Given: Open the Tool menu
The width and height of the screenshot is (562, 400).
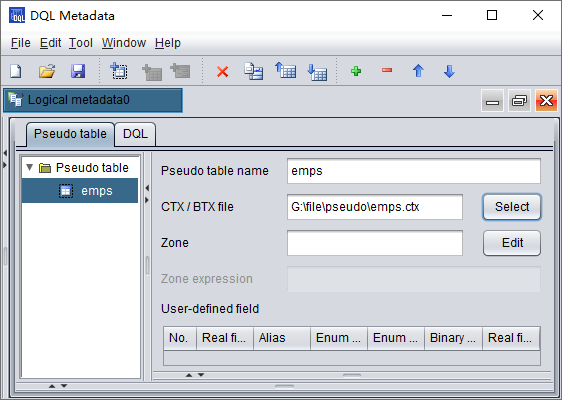Looking at the screenshot, I should coord(81,43).
